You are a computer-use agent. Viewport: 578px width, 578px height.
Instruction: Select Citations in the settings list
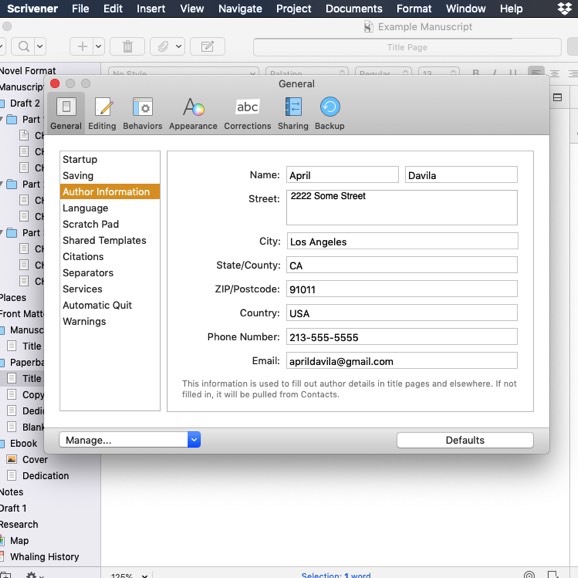(110, 257)
